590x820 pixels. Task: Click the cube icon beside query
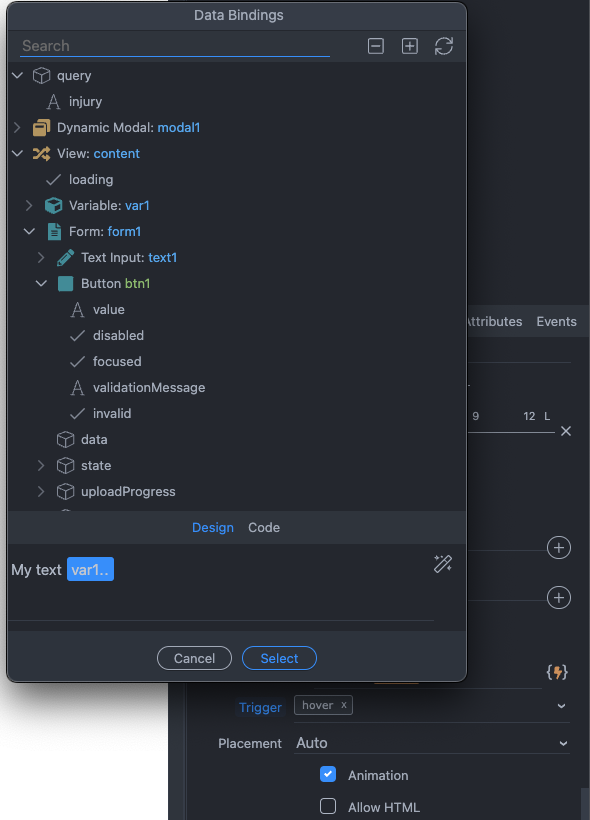(40, 75)
